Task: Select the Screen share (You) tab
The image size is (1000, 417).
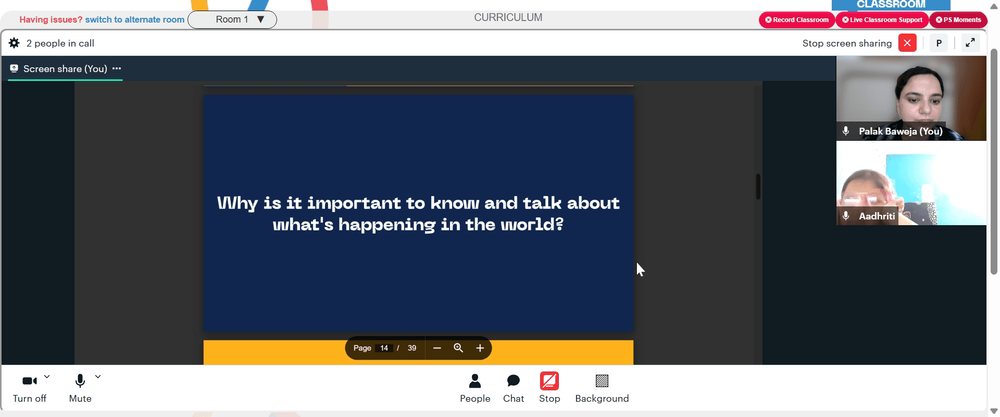Action: (x=65, y=69)
